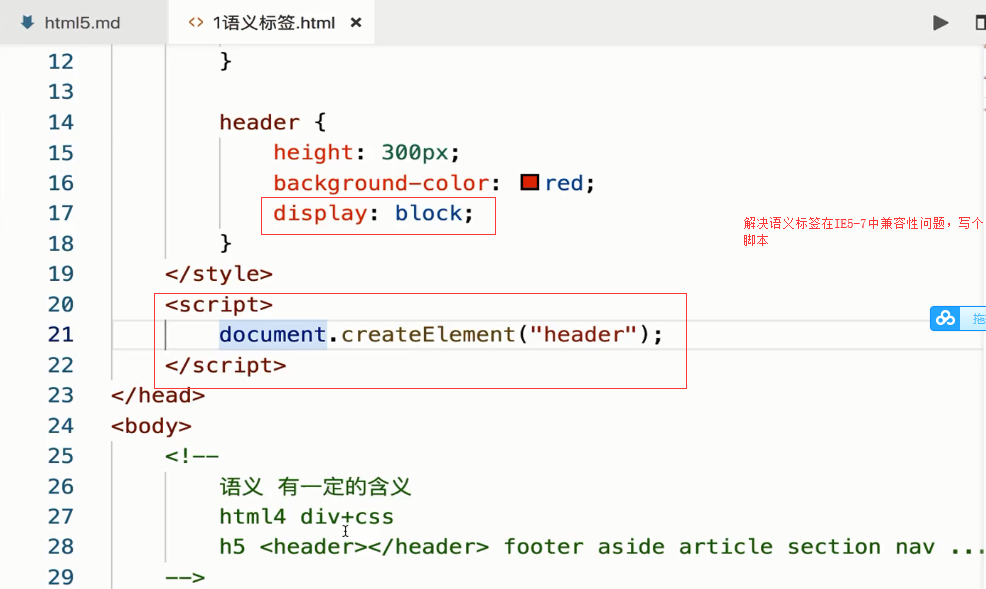Click the closing brace on line 12

(x=225, y=62)
